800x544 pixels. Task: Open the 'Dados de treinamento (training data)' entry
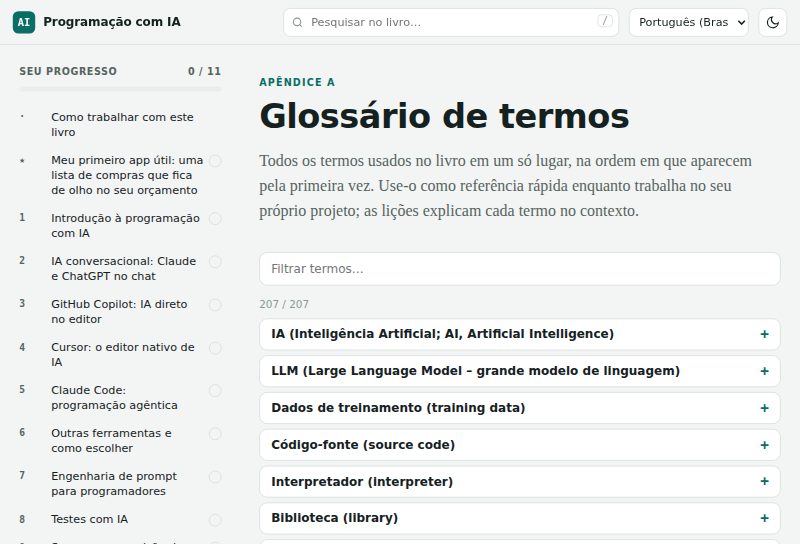coord(398,408)
